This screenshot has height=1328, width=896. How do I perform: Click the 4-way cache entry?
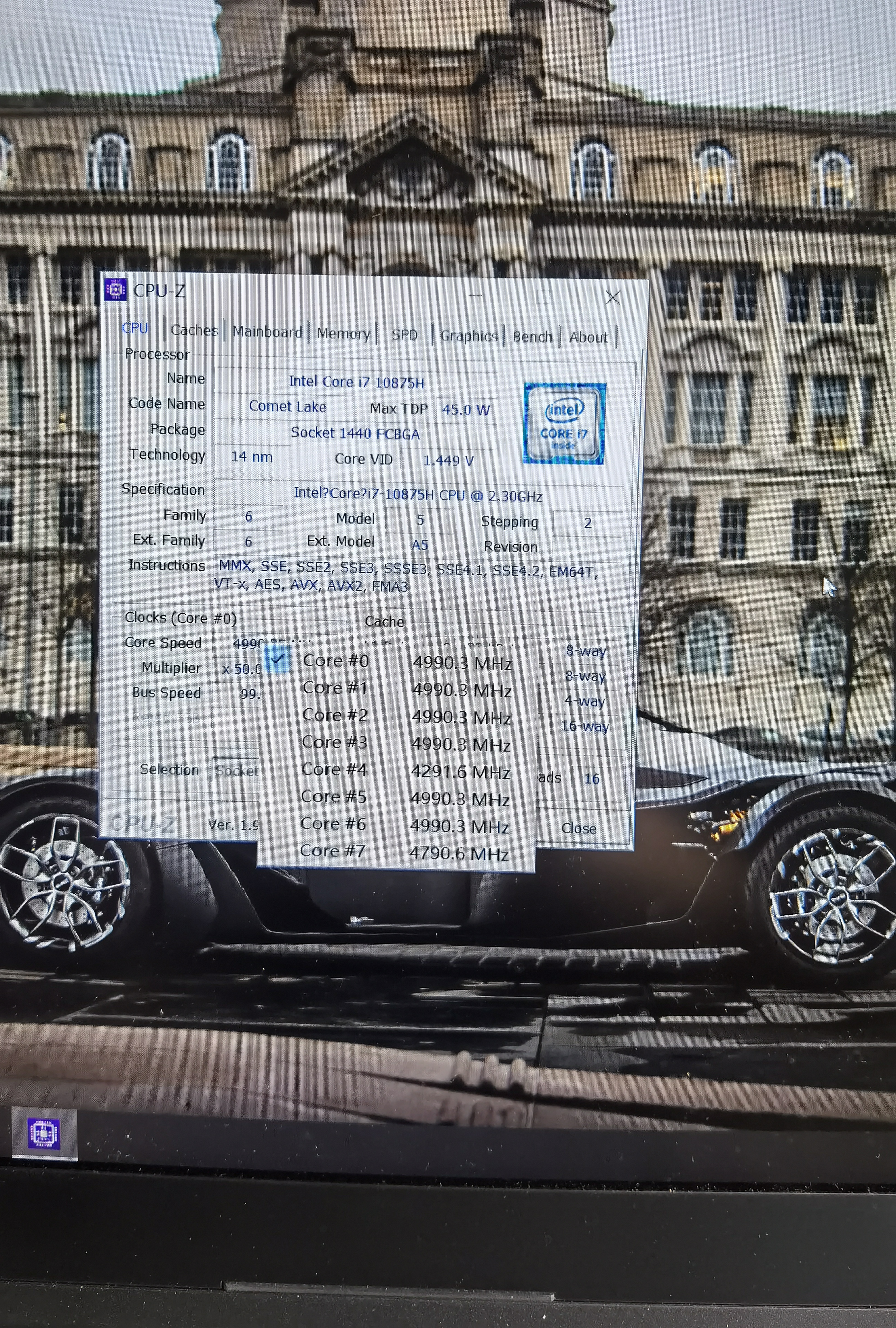(585, 701)
